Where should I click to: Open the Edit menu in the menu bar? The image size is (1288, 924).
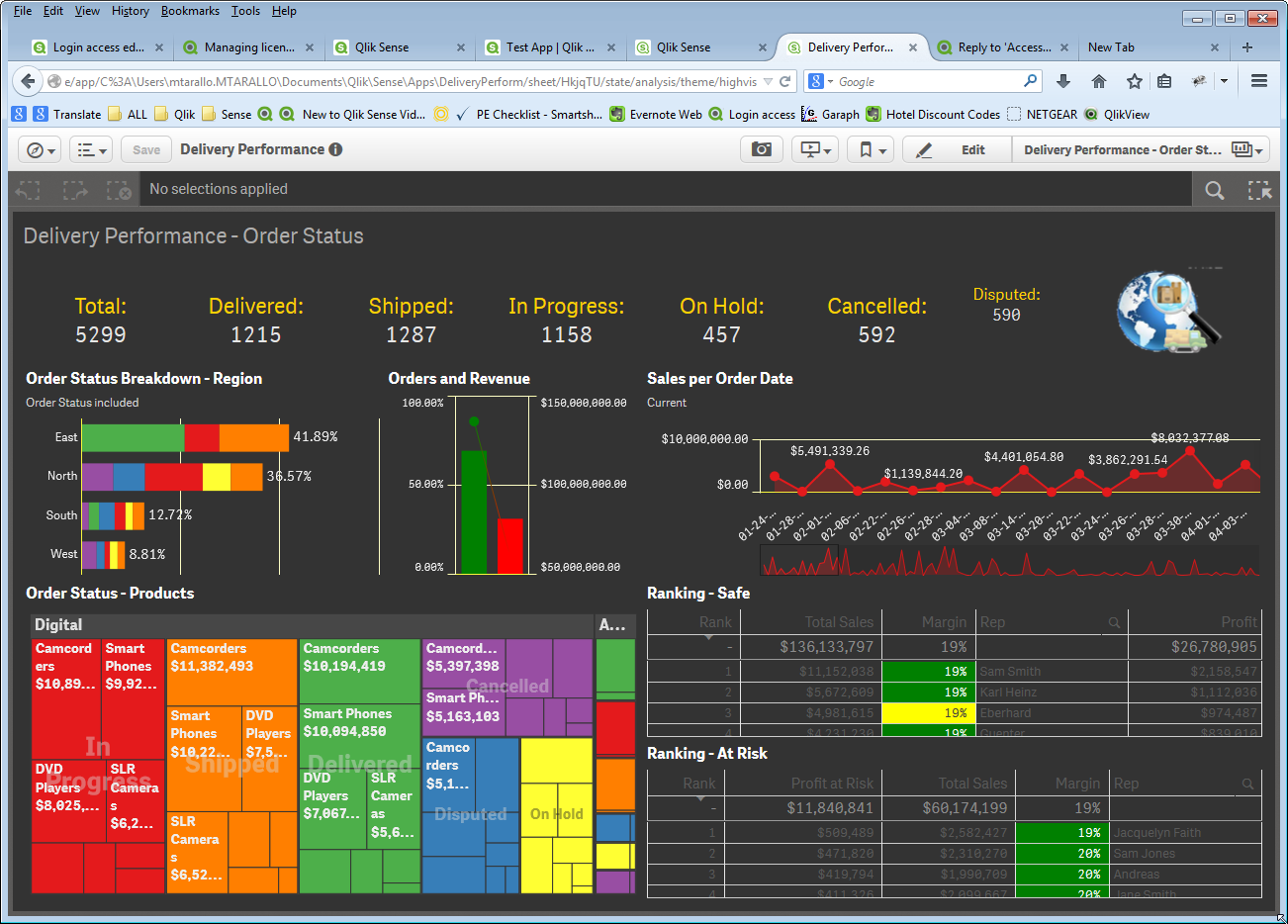click(x=53, y=11)
